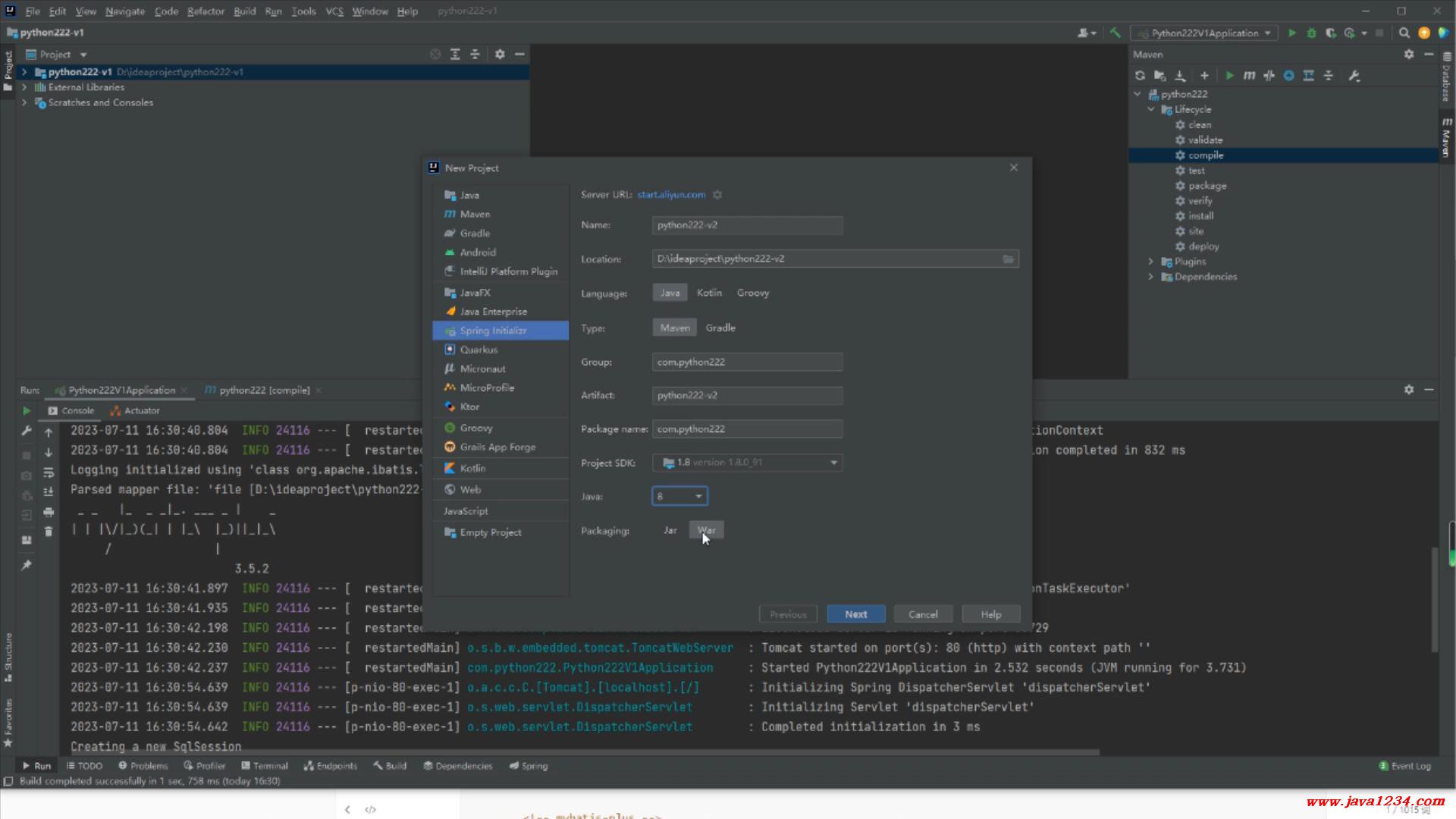Click the Location browse folder icon
Image resolution: width=1456 pixels, height=819 pixels.
[1008, 259]
